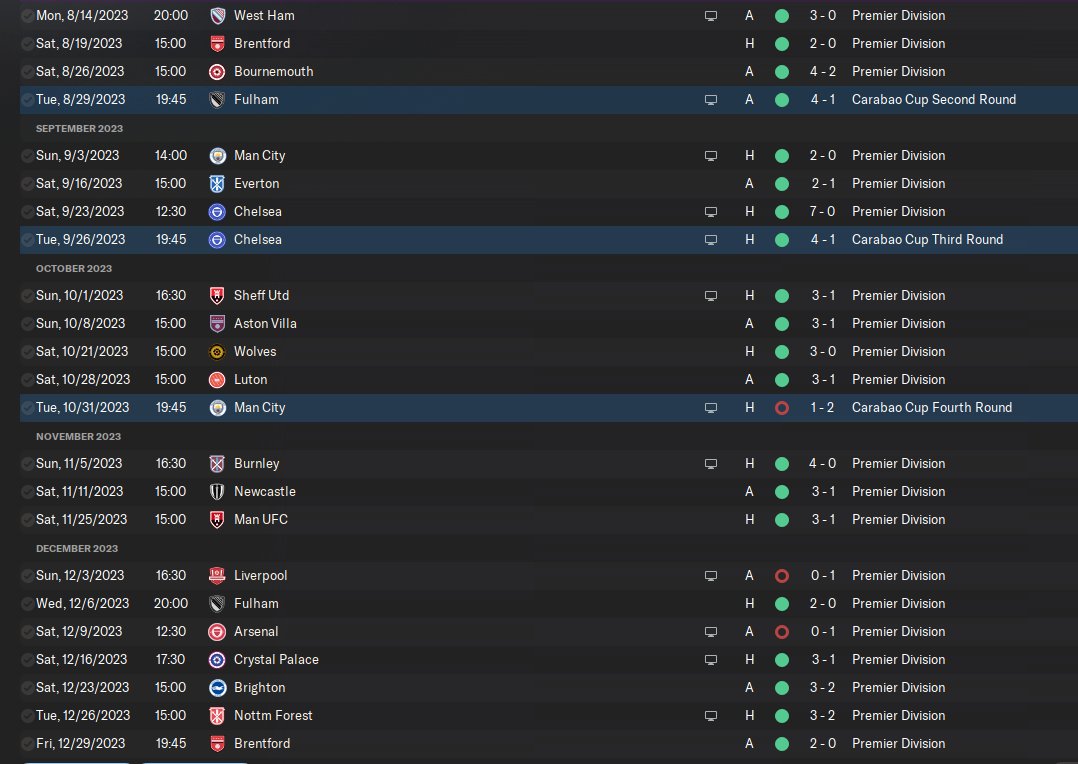
Task: Toggle the checkmark on Burnley 11/5/2023 row
Action: [x=28, y=463]
